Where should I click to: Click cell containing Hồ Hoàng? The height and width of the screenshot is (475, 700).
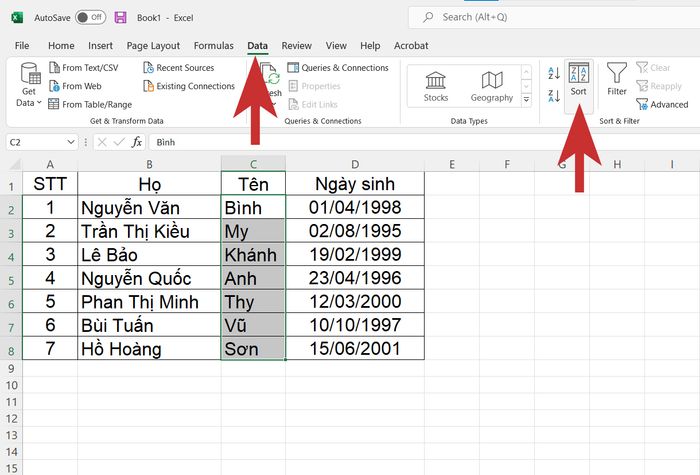(x=149, y=348)
